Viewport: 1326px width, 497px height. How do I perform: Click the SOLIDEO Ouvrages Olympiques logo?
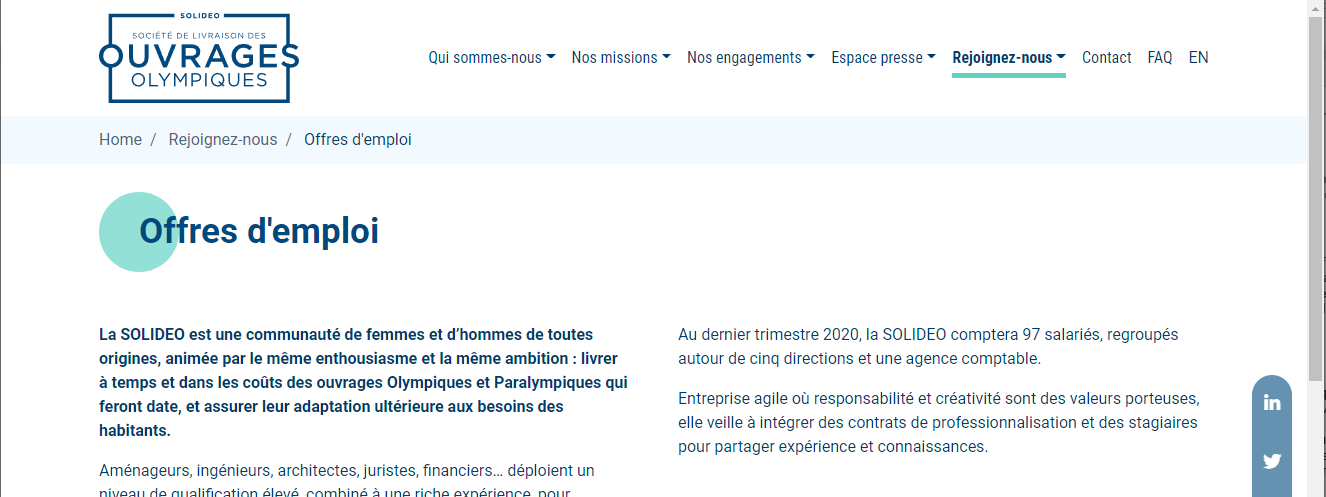[x=198, y=58]
